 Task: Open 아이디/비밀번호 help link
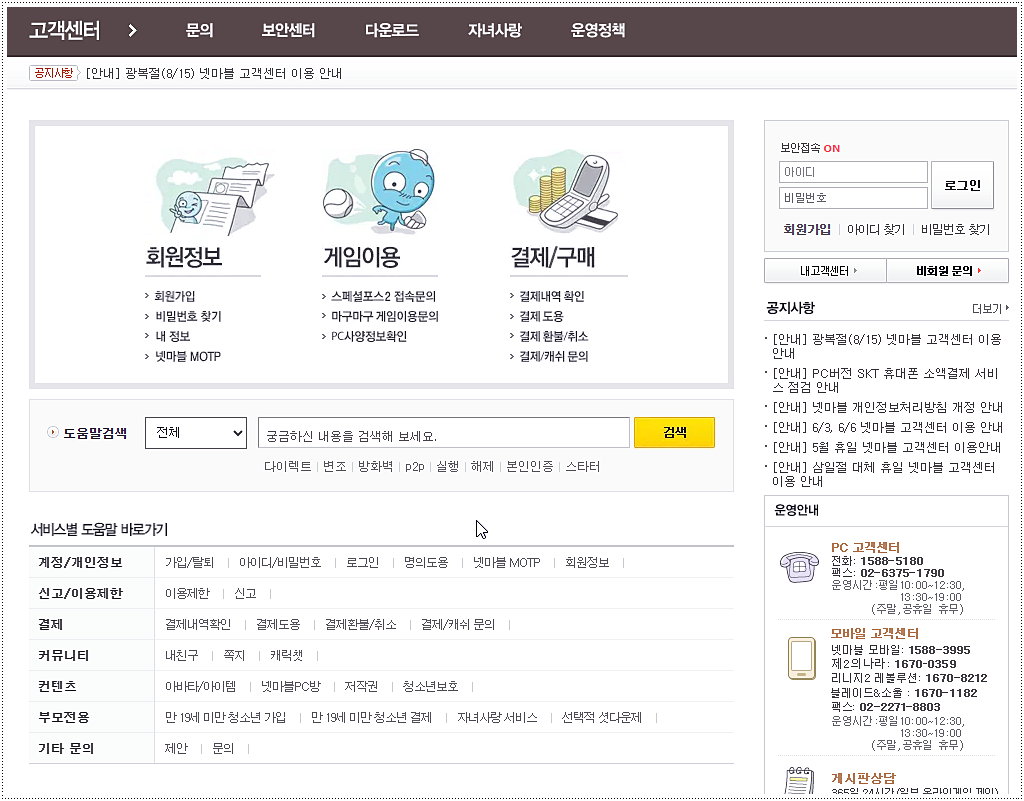pyautogui.click(x=280, y=563)
